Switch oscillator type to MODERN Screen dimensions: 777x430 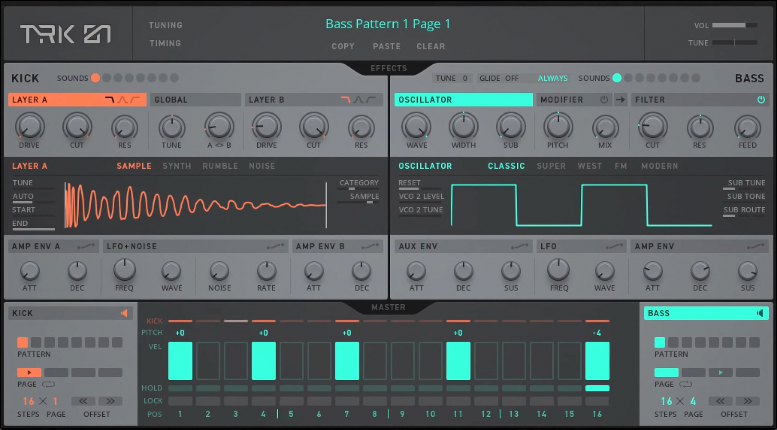[x=660, y=166]
